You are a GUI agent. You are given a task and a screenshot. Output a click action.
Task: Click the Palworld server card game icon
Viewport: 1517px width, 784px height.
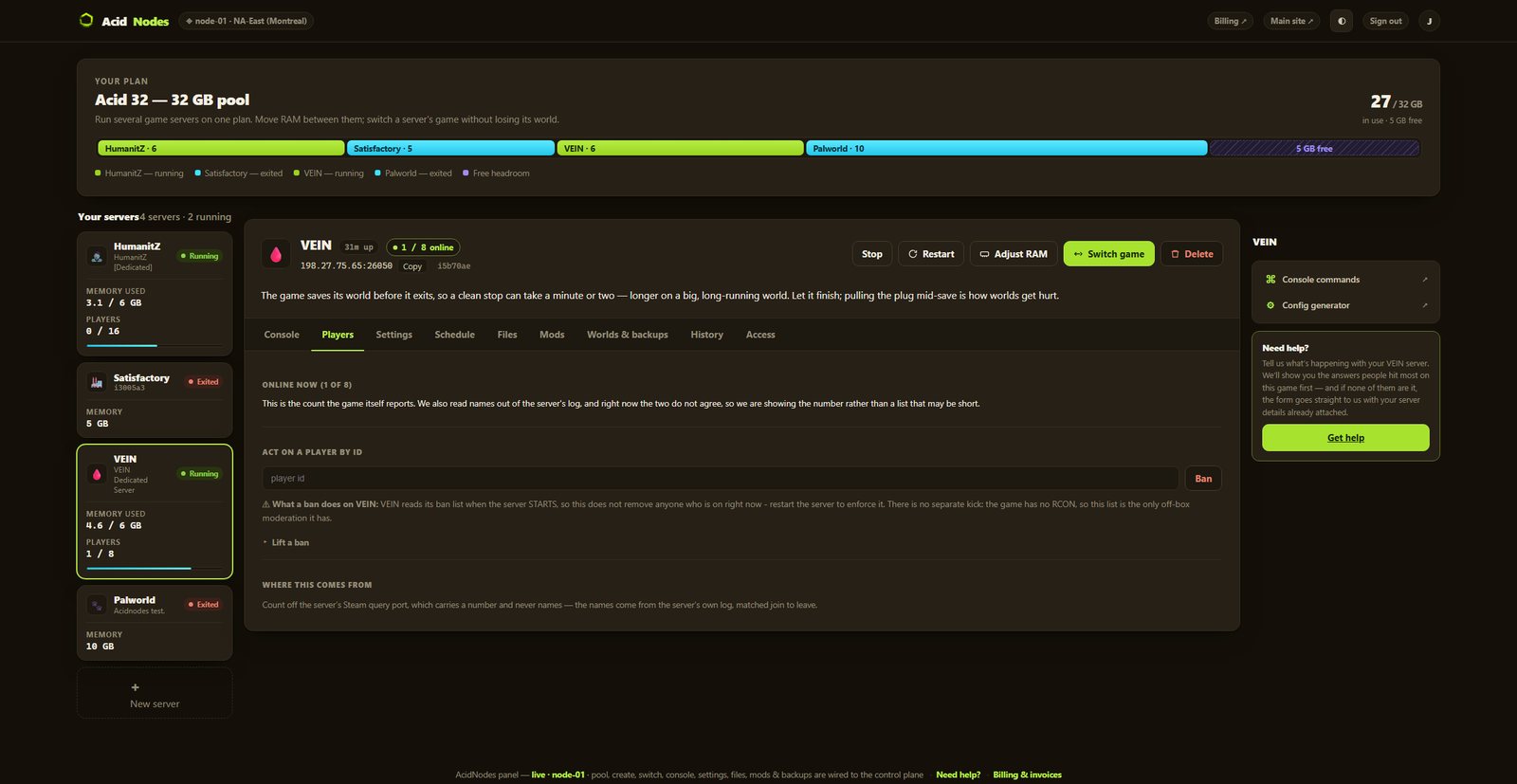pyautogui.click(x=97, y=605)
